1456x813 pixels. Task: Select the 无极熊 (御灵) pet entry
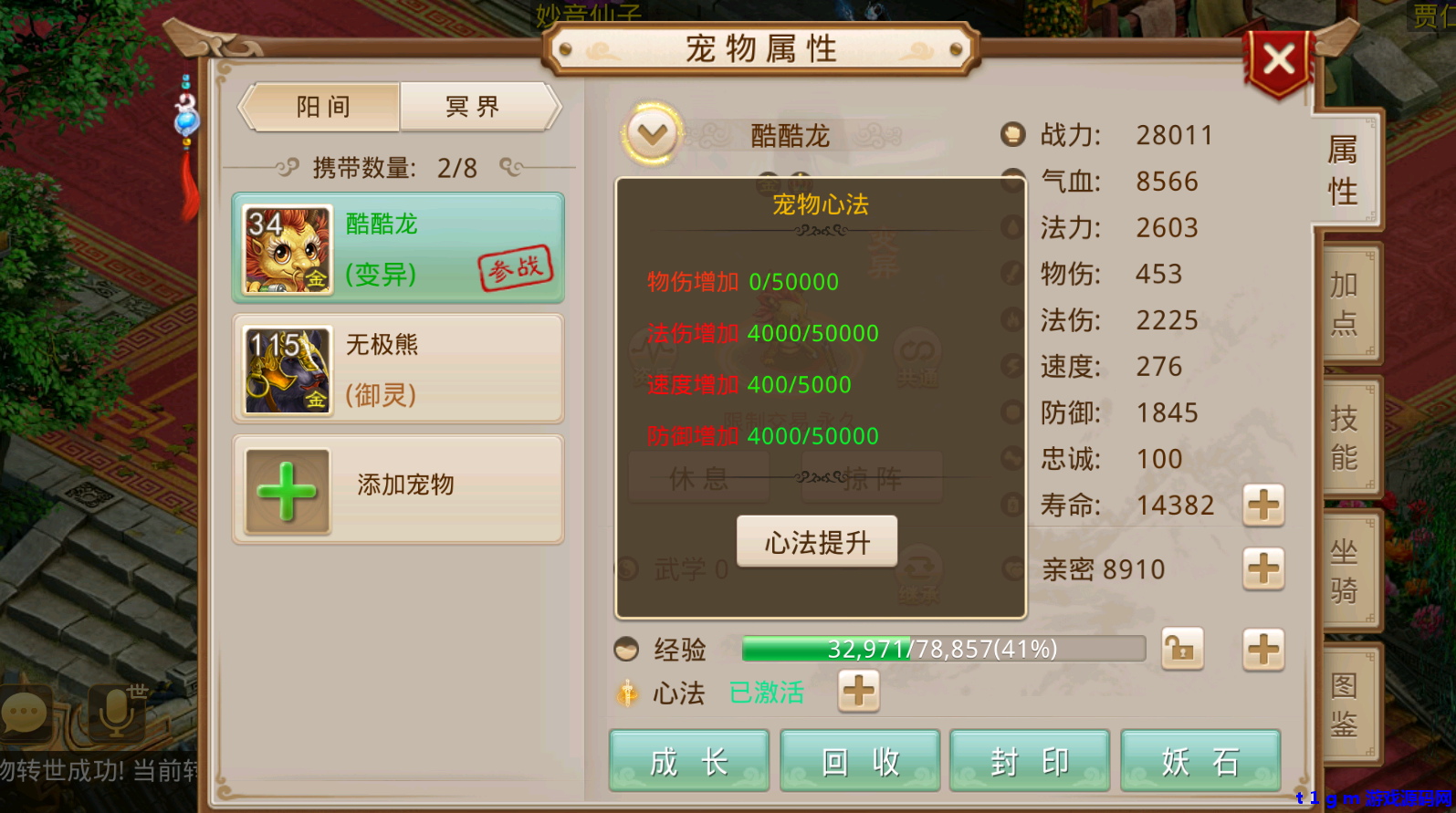click(x=398, y=369)
